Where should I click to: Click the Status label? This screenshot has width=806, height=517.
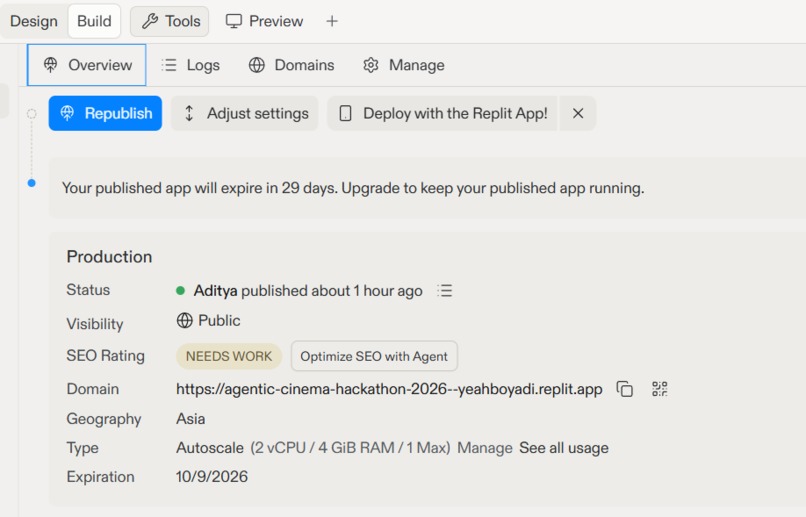pos(88,290)
